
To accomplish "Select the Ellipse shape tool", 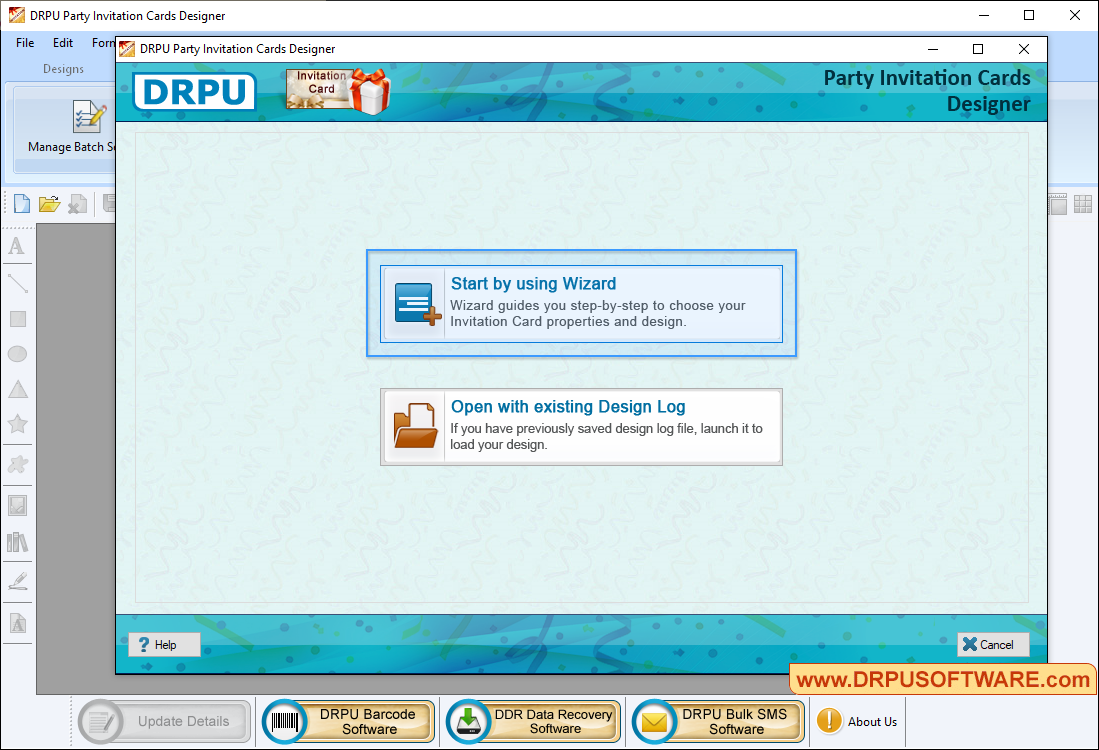I will point(17,354).
